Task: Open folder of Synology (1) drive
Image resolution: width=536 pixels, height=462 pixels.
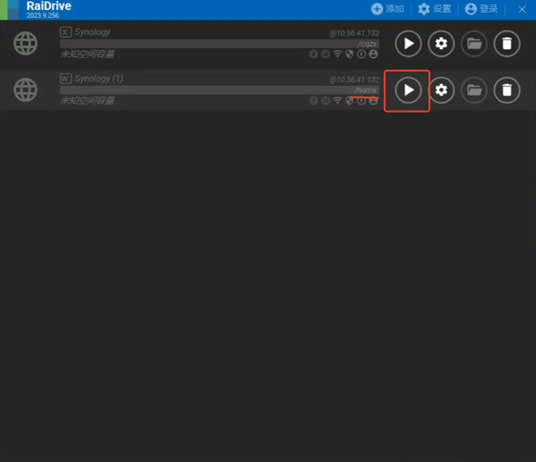Action: coord(474,90)
